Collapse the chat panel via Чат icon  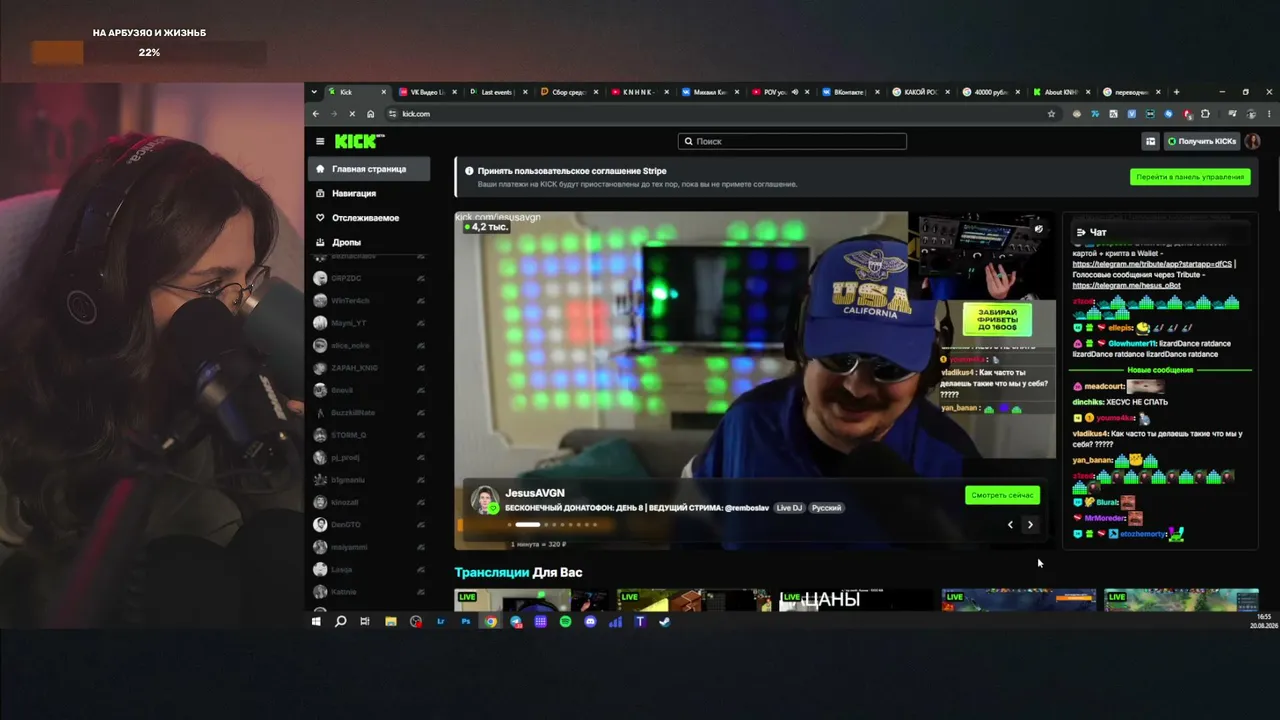point(1081,232)
